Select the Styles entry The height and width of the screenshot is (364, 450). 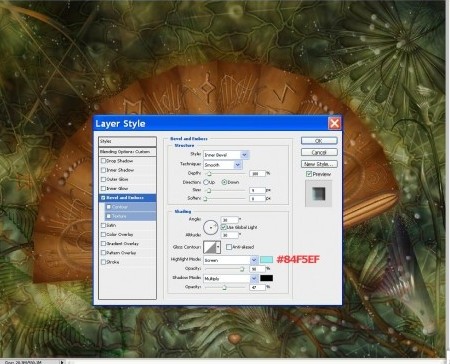(127, 141)
